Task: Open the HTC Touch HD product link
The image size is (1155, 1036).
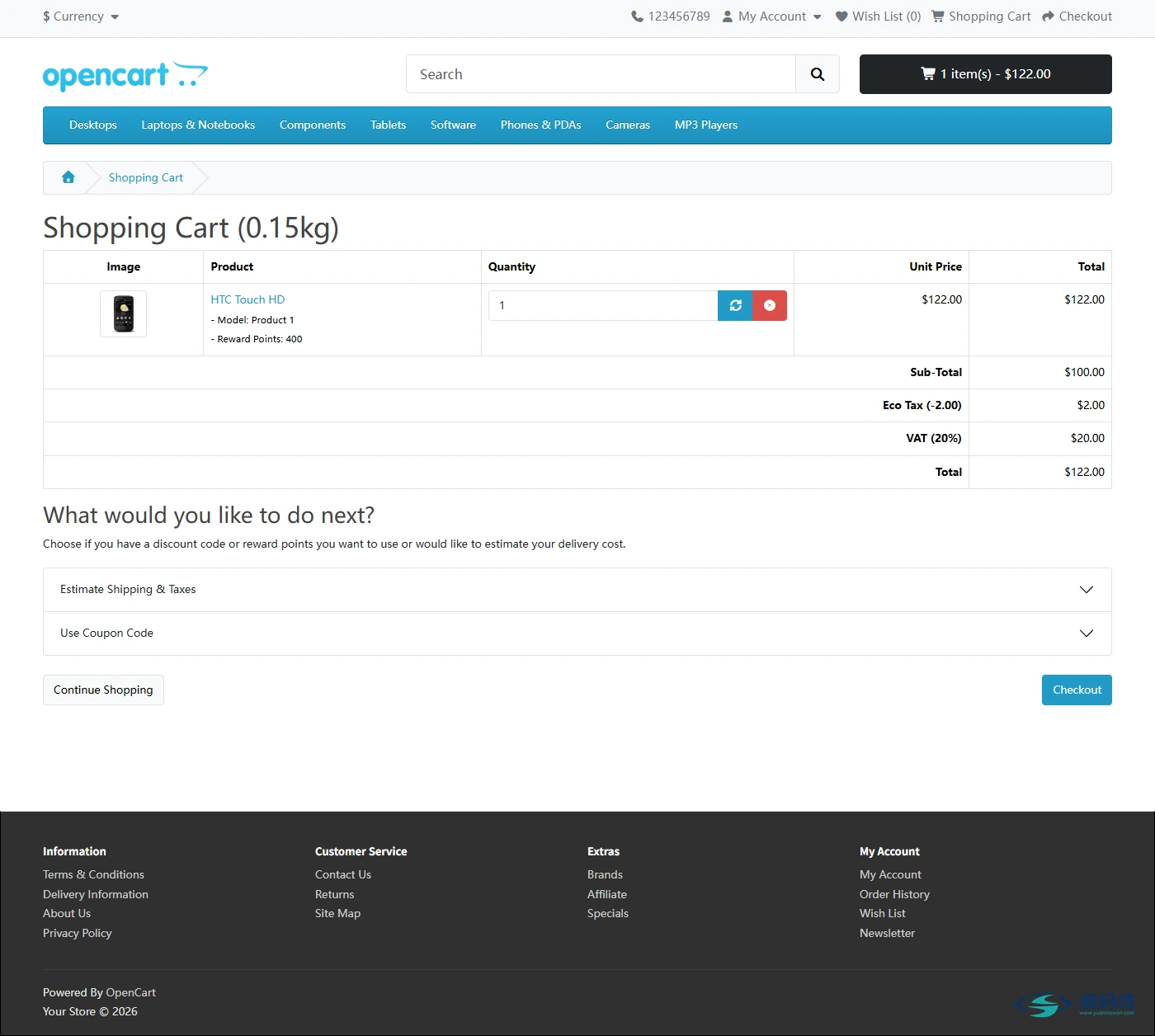Action: click(x=247, y=300)
